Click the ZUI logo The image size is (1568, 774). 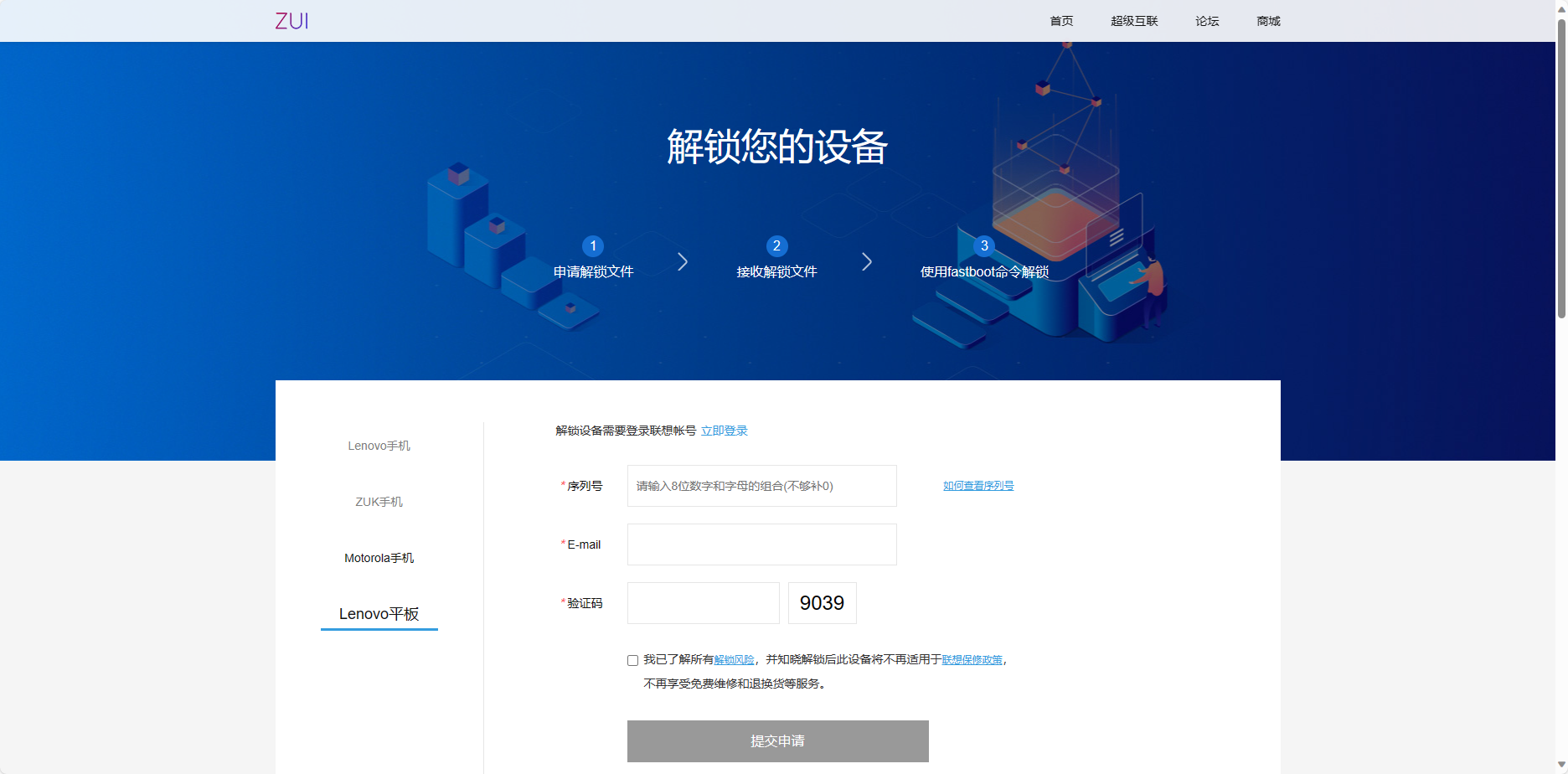(291, 21)
